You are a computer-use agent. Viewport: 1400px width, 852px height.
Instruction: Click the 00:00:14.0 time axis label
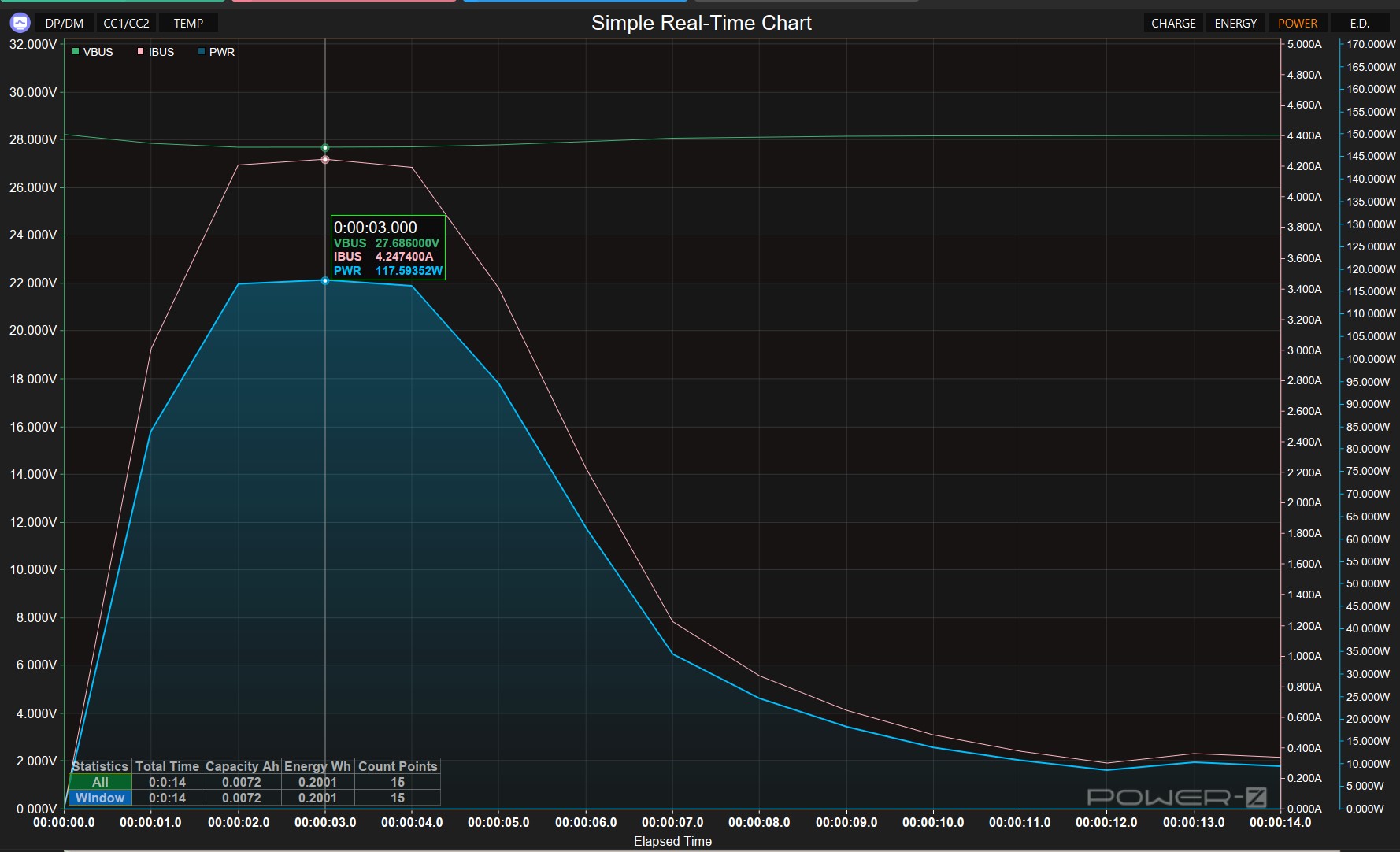tap(1280, 822)
